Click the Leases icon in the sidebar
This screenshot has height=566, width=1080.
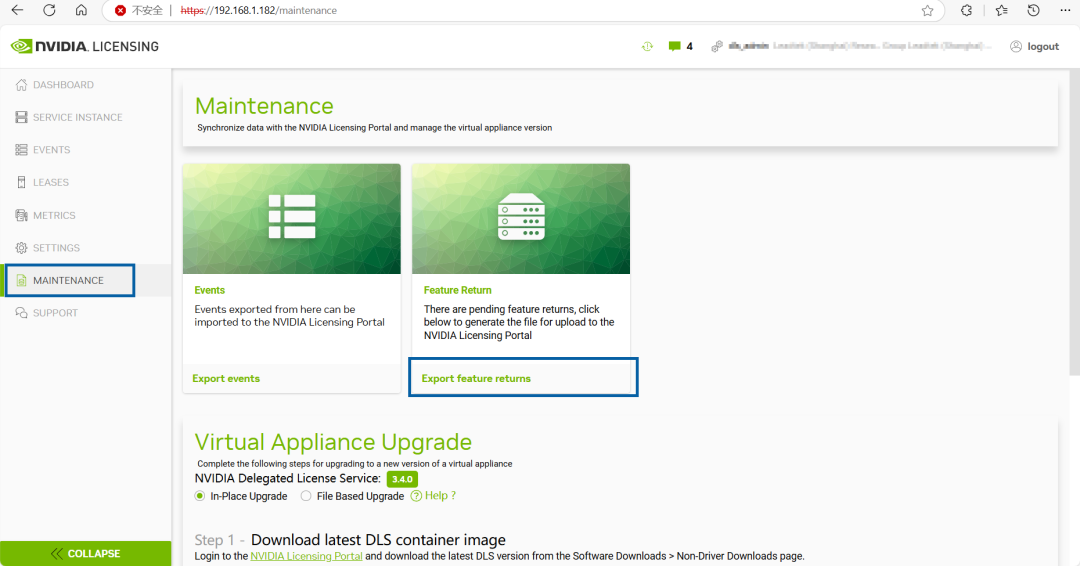point(21,182)
